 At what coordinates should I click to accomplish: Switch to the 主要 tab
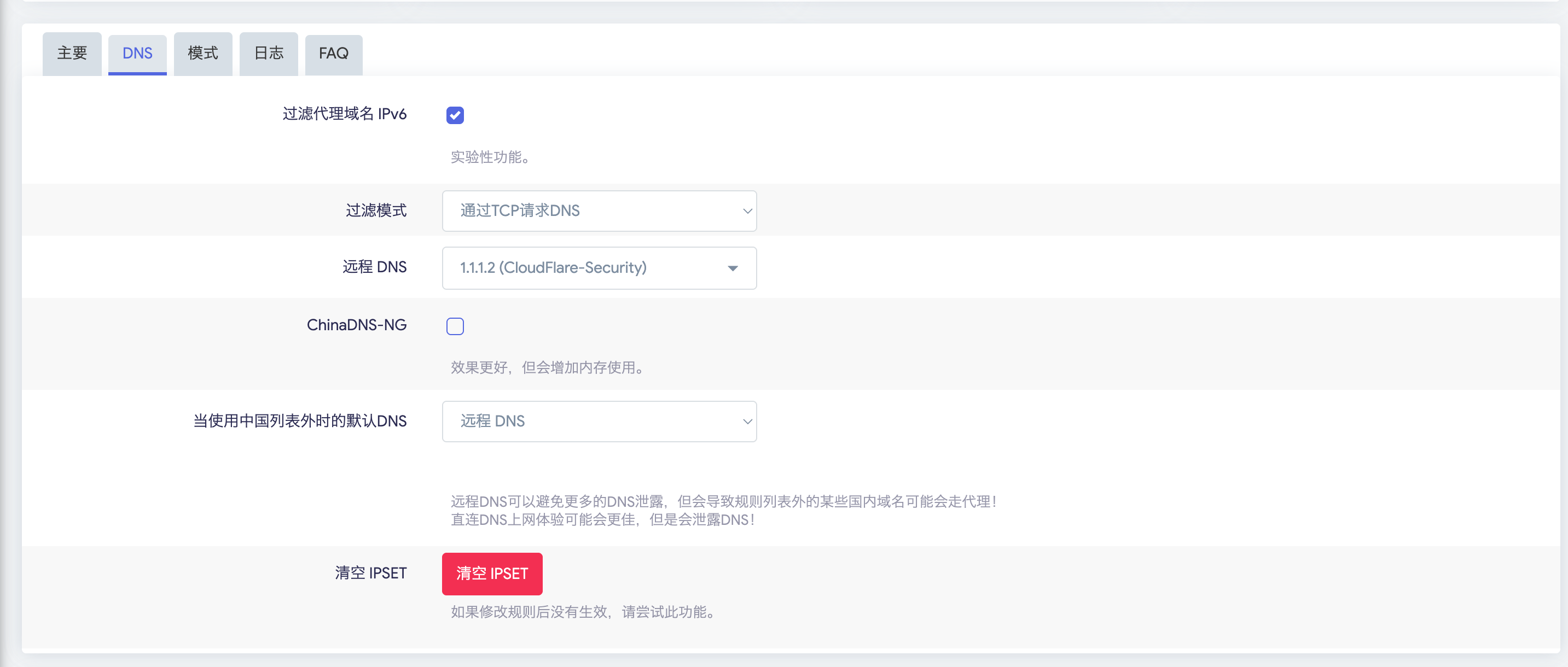(x=72, y=54)
